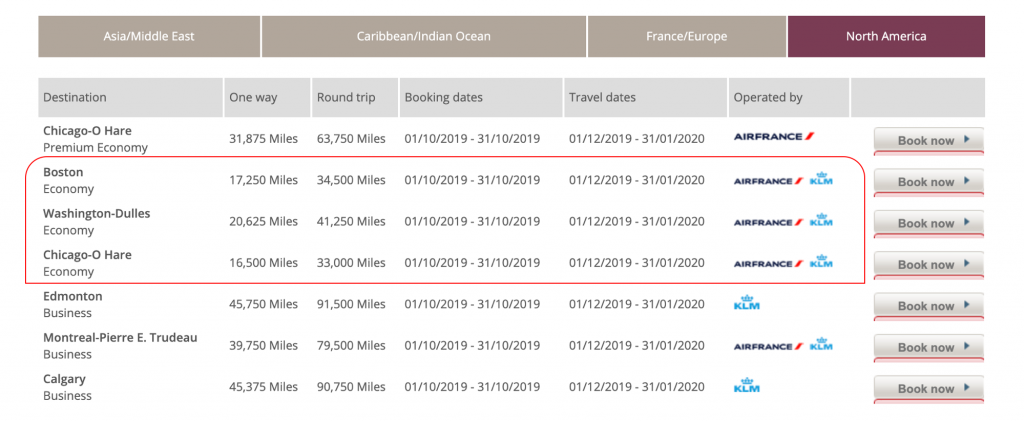Click the KLM logo in the Calgary row
The height and width of the screenshot is (421, 1024).
(746, 385)
